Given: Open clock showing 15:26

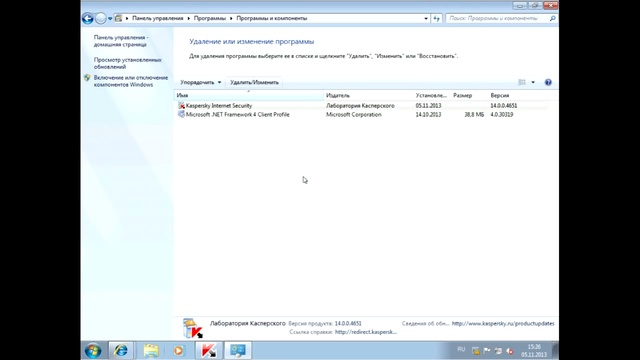Looking at the screenshot, I should tap(534, 351).
